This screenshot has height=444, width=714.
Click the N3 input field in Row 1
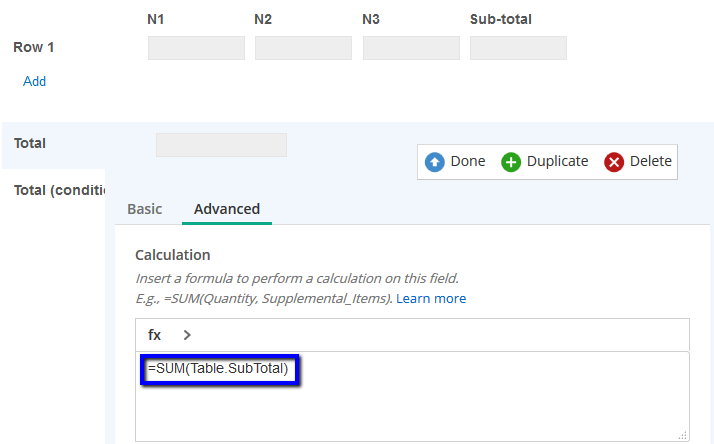(411, 48)
